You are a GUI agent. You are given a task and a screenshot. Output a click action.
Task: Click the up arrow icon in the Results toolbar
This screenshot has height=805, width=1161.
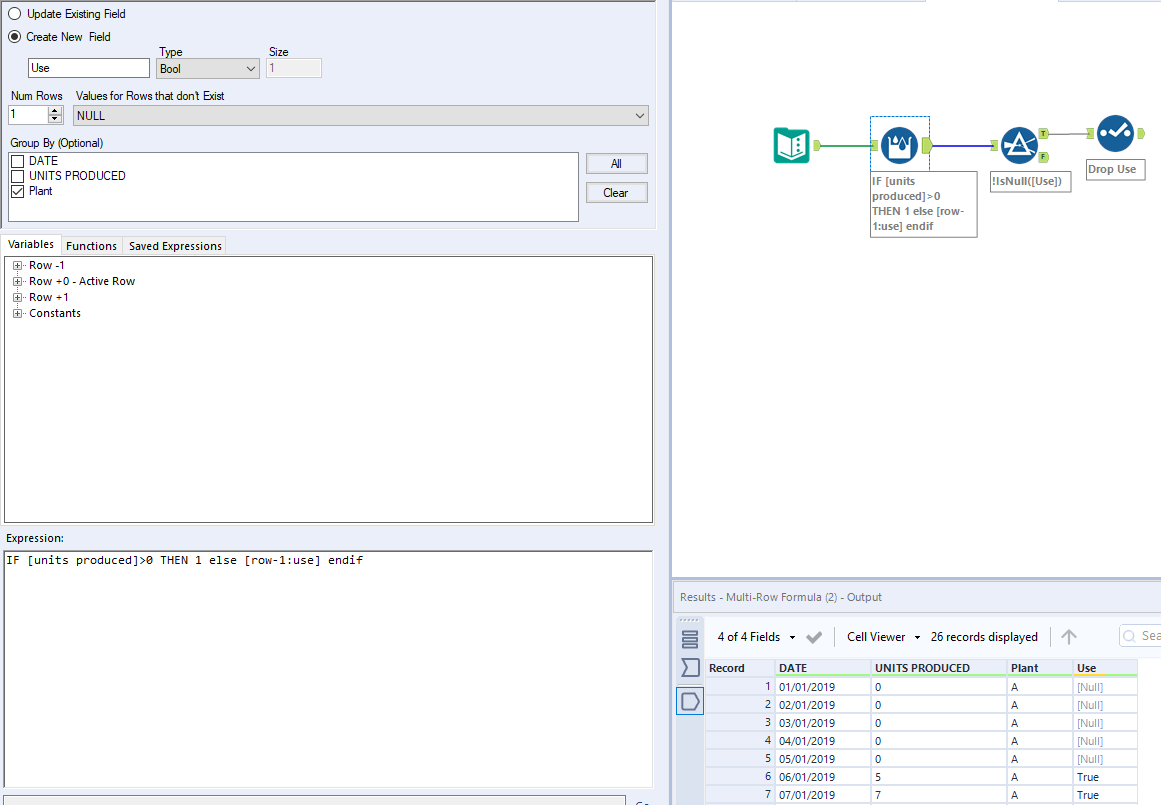(x=1069, y=636)
